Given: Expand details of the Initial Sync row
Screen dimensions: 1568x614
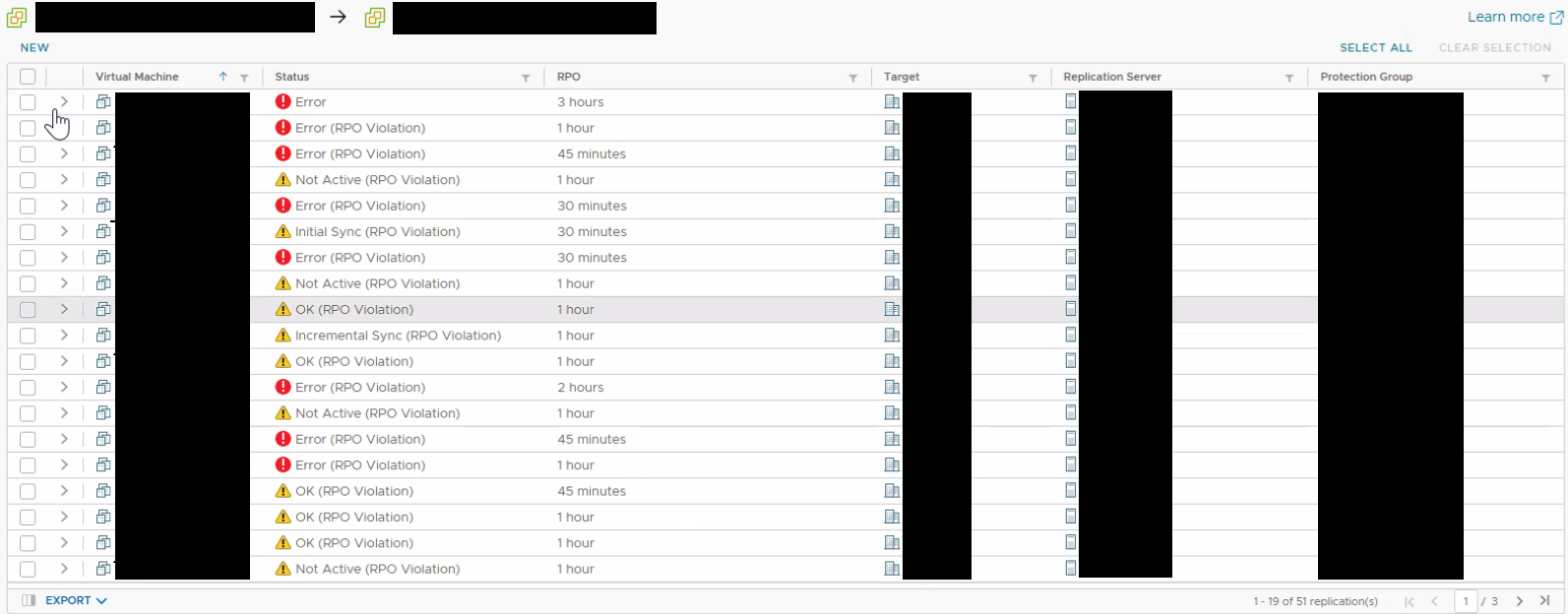Looking at the screenshot, I should (x=64, y=231).
